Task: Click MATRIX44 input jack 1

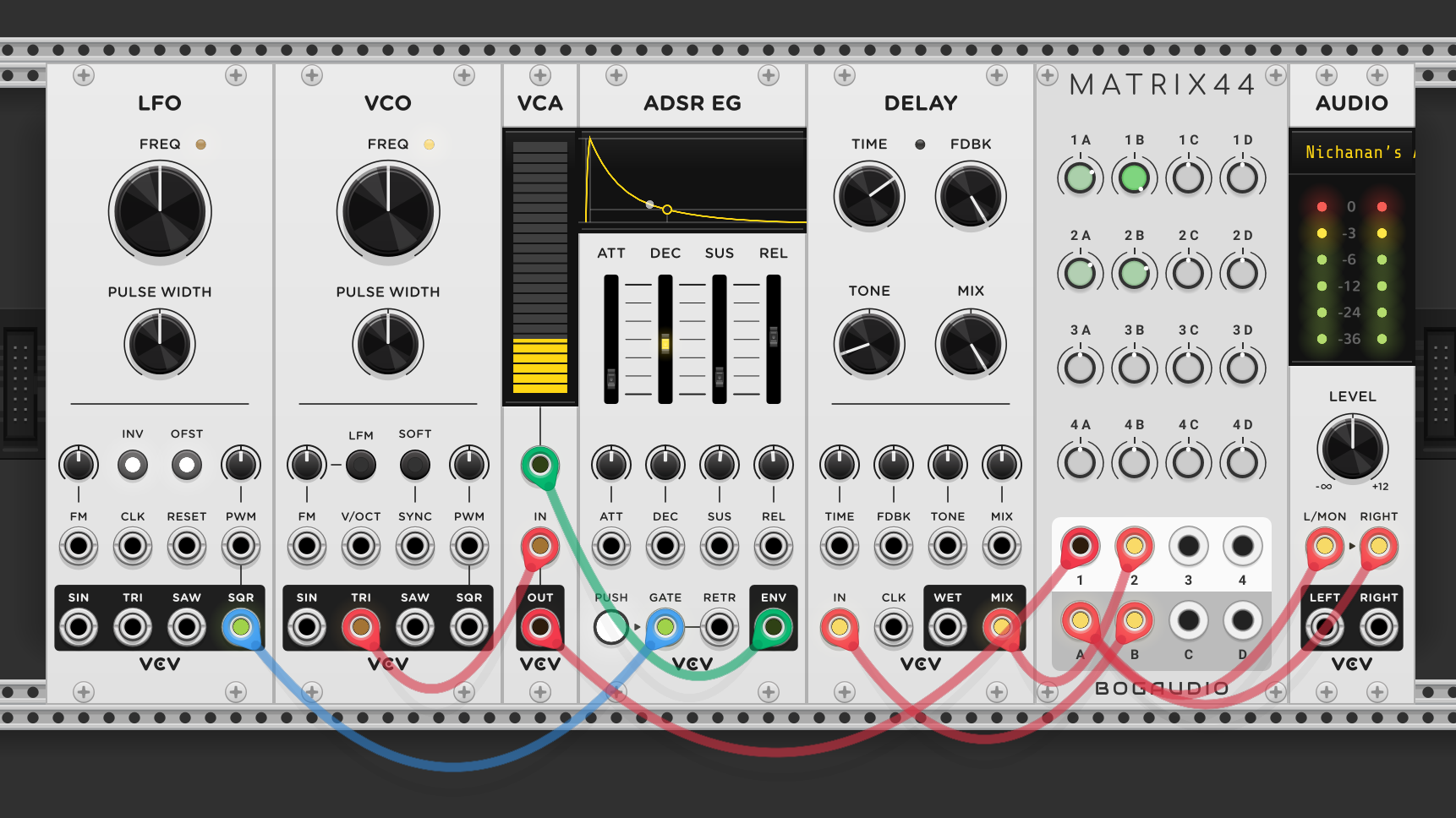Action: pos(1080,546)
